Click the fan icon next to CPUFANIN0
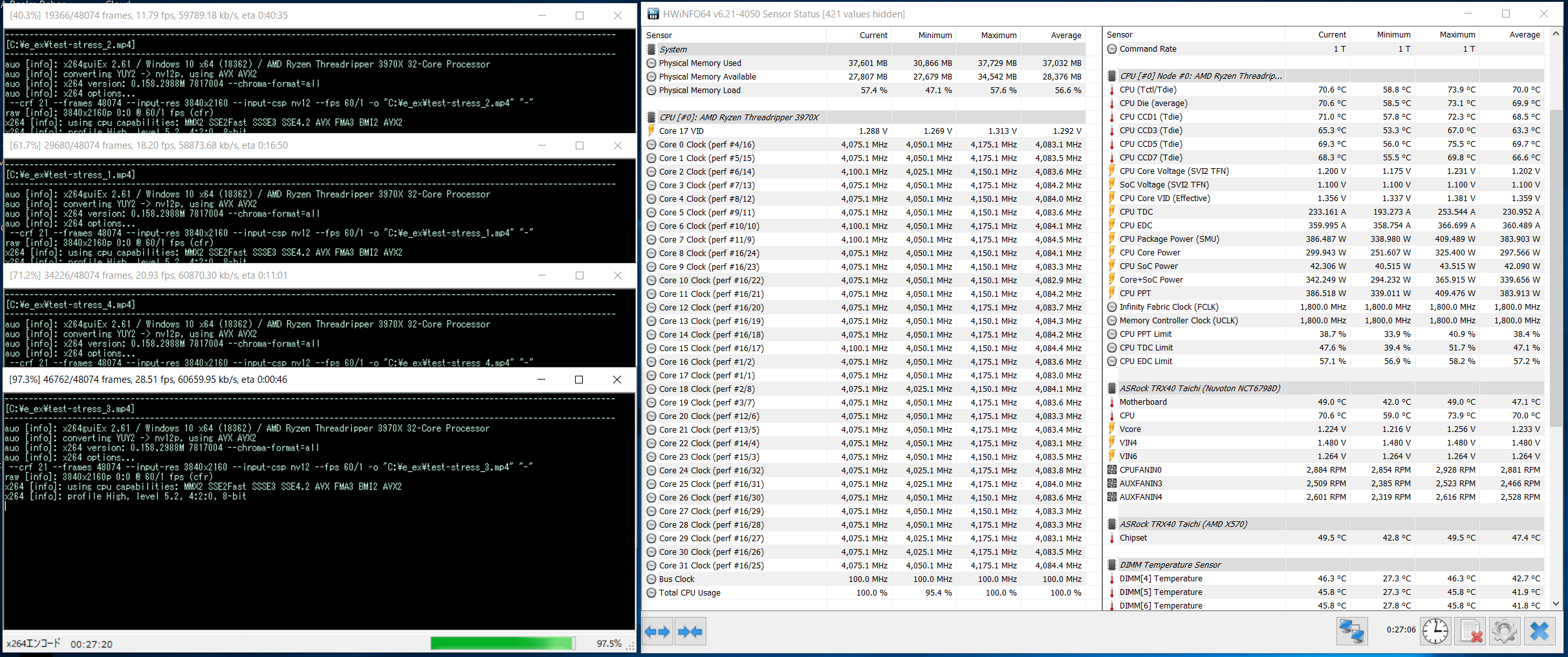This screenshot has height=657, width=1568. click(x=1112, y=469)
